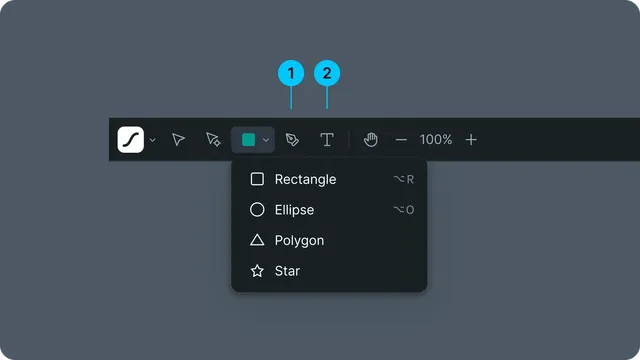Select the Move arrow tool
Image resolution: width=640 pixels, height=360 pixels.
tap(178, 140)
